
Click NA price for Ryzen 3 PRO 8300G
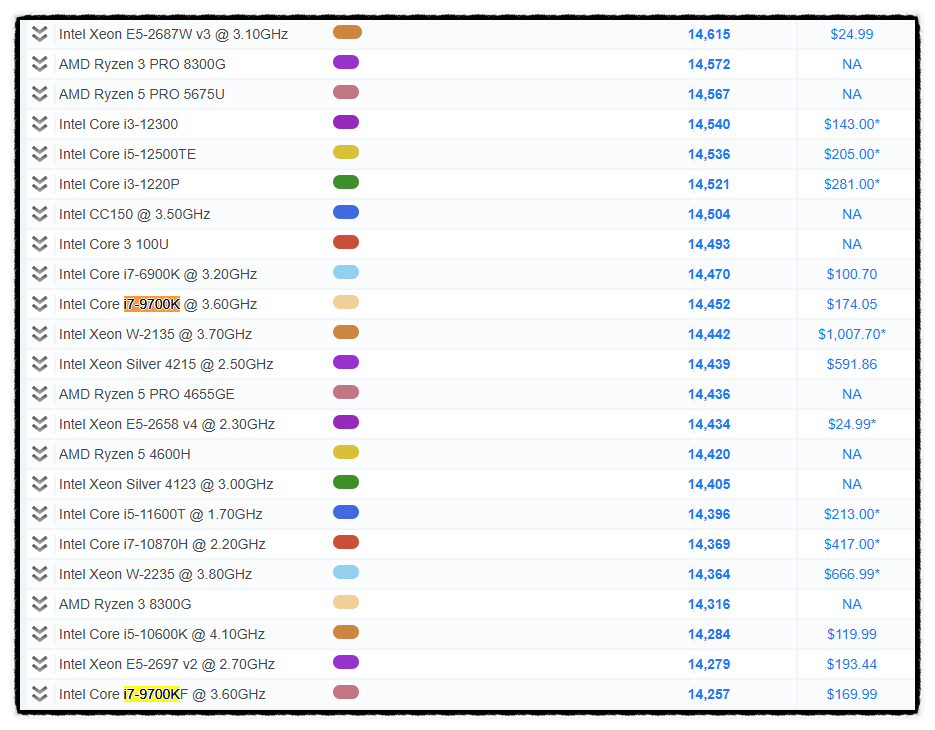(x=852, y=64)
